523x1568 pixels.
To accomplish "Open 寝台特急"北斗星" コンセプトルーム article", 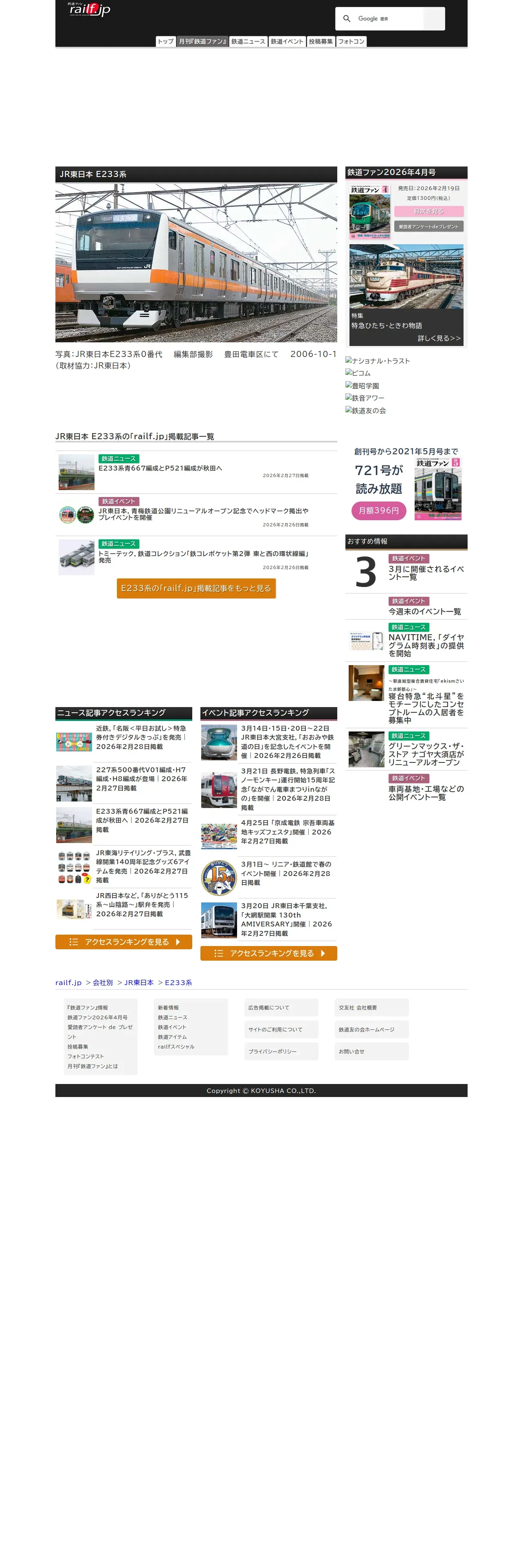I will (x=426, y=708).
